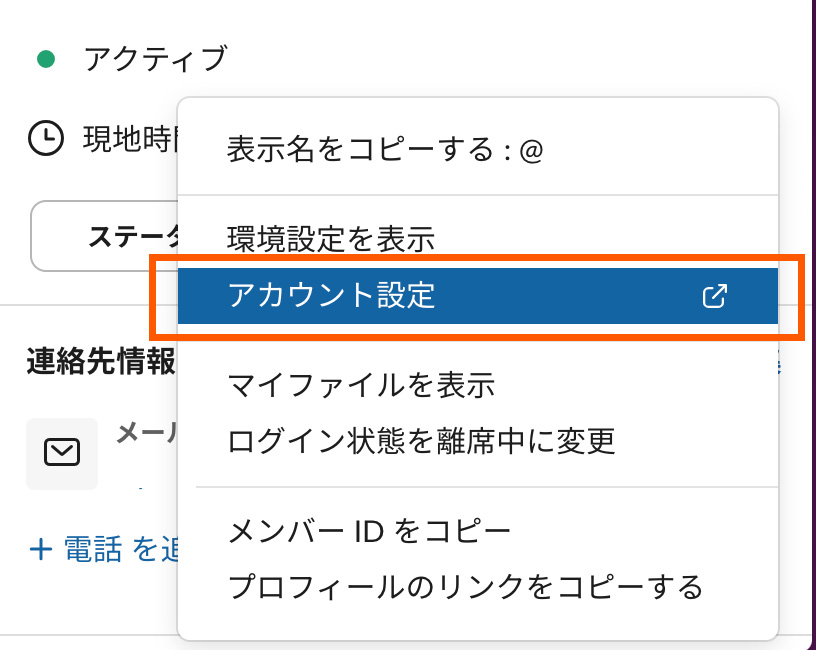The height and width of the screenshot is (650, 816).
Task: Click the green active status dot
Action: (45, 59)
